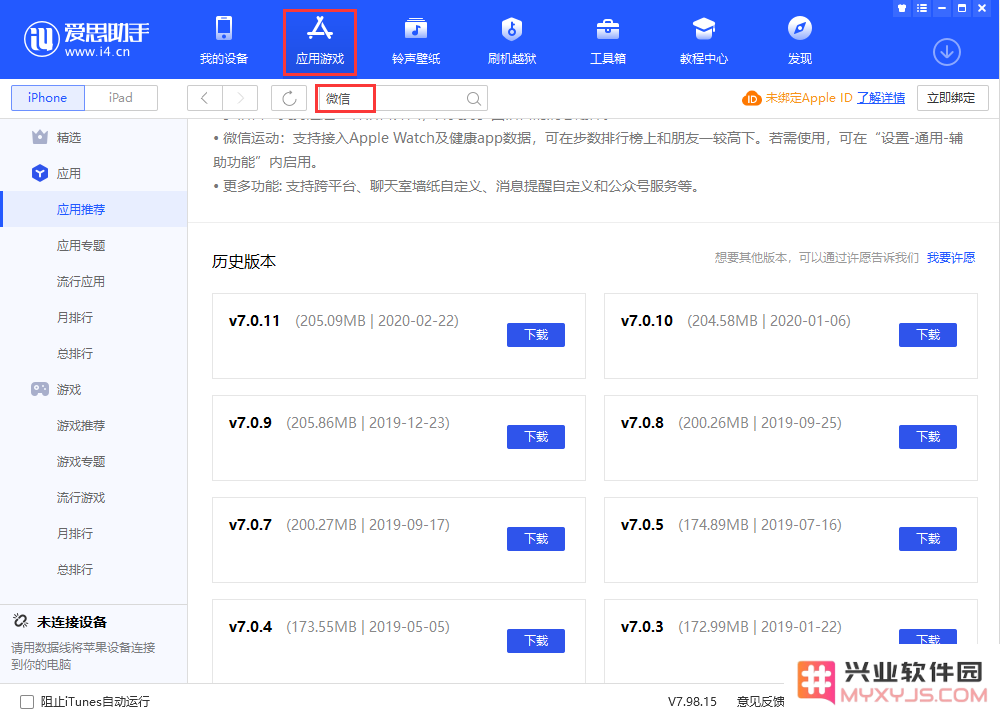
Task: Click the 应用 cube icon
Action: click(40, 173)
